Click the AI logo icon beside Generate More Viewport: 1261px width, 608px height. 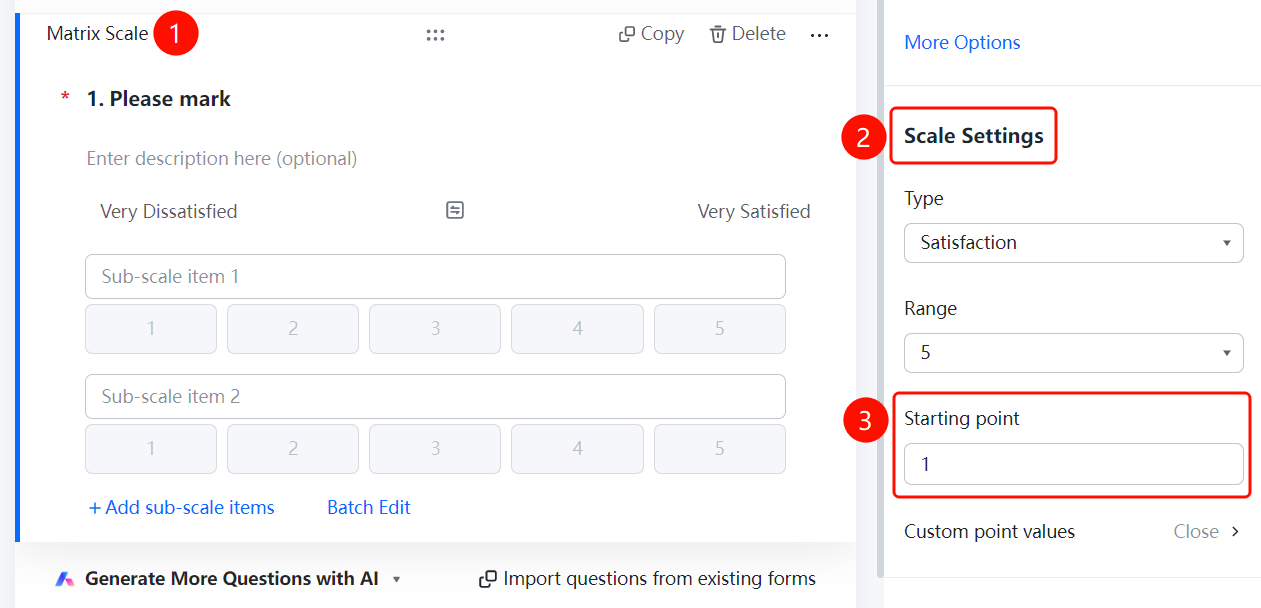click(x=65, y=579)
